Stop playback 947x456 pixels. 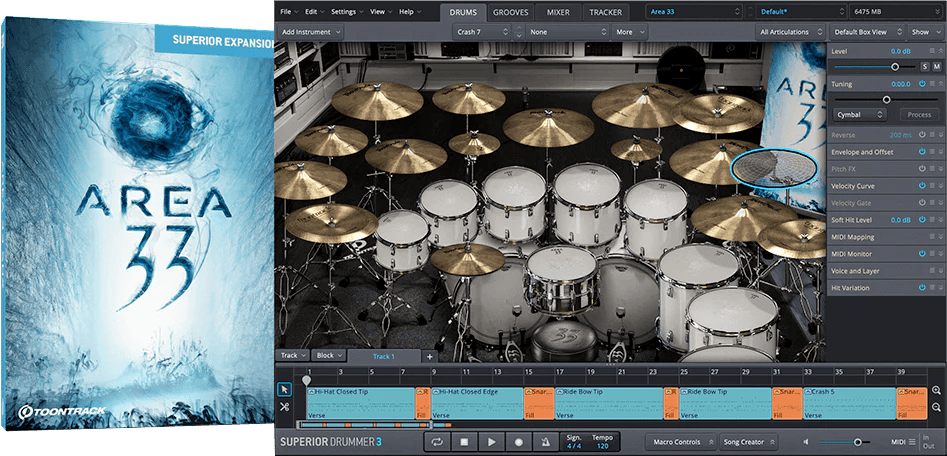click(464, 442)
